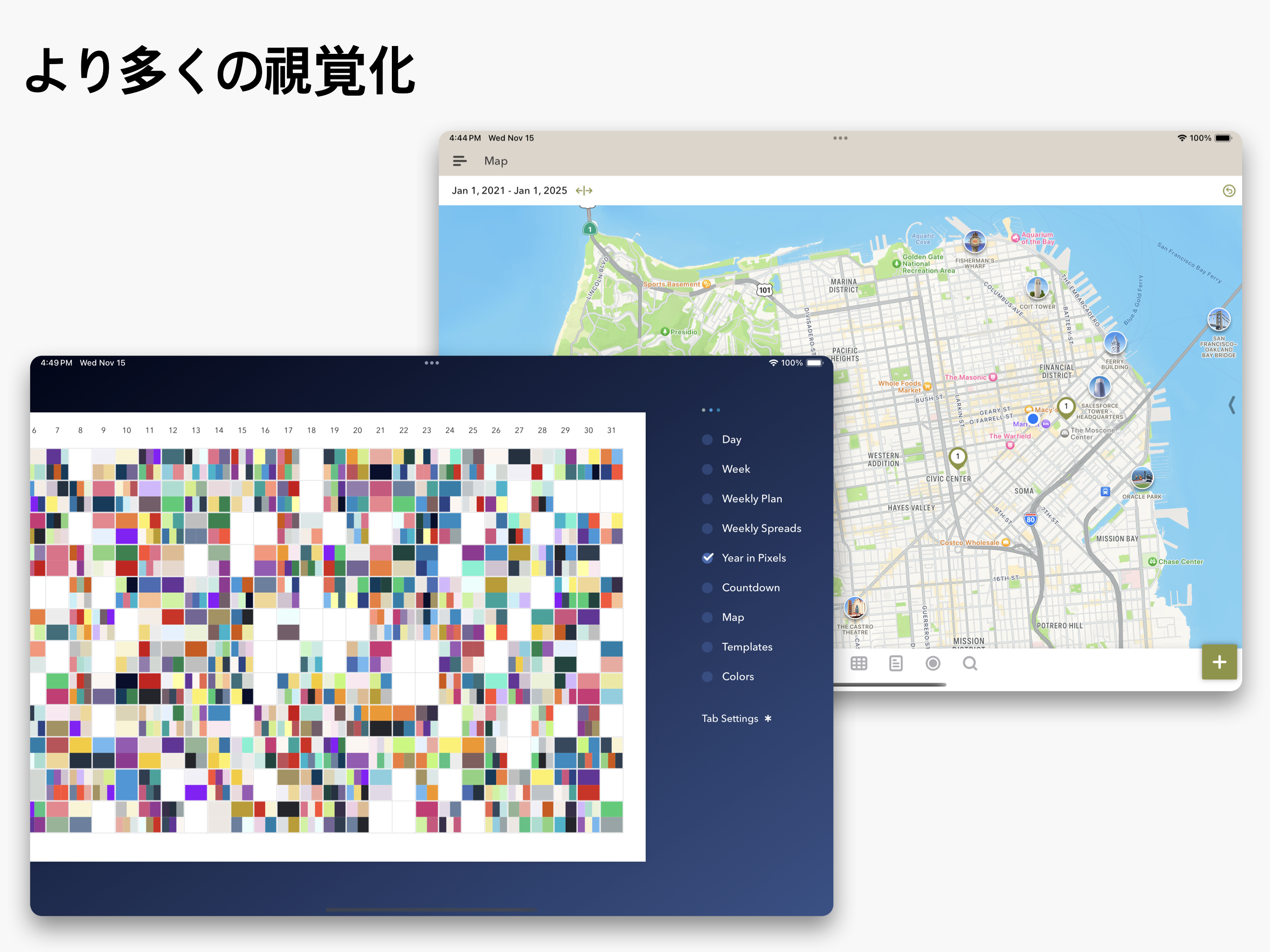Select Weekly Spreads view

[x=752, y=528]
